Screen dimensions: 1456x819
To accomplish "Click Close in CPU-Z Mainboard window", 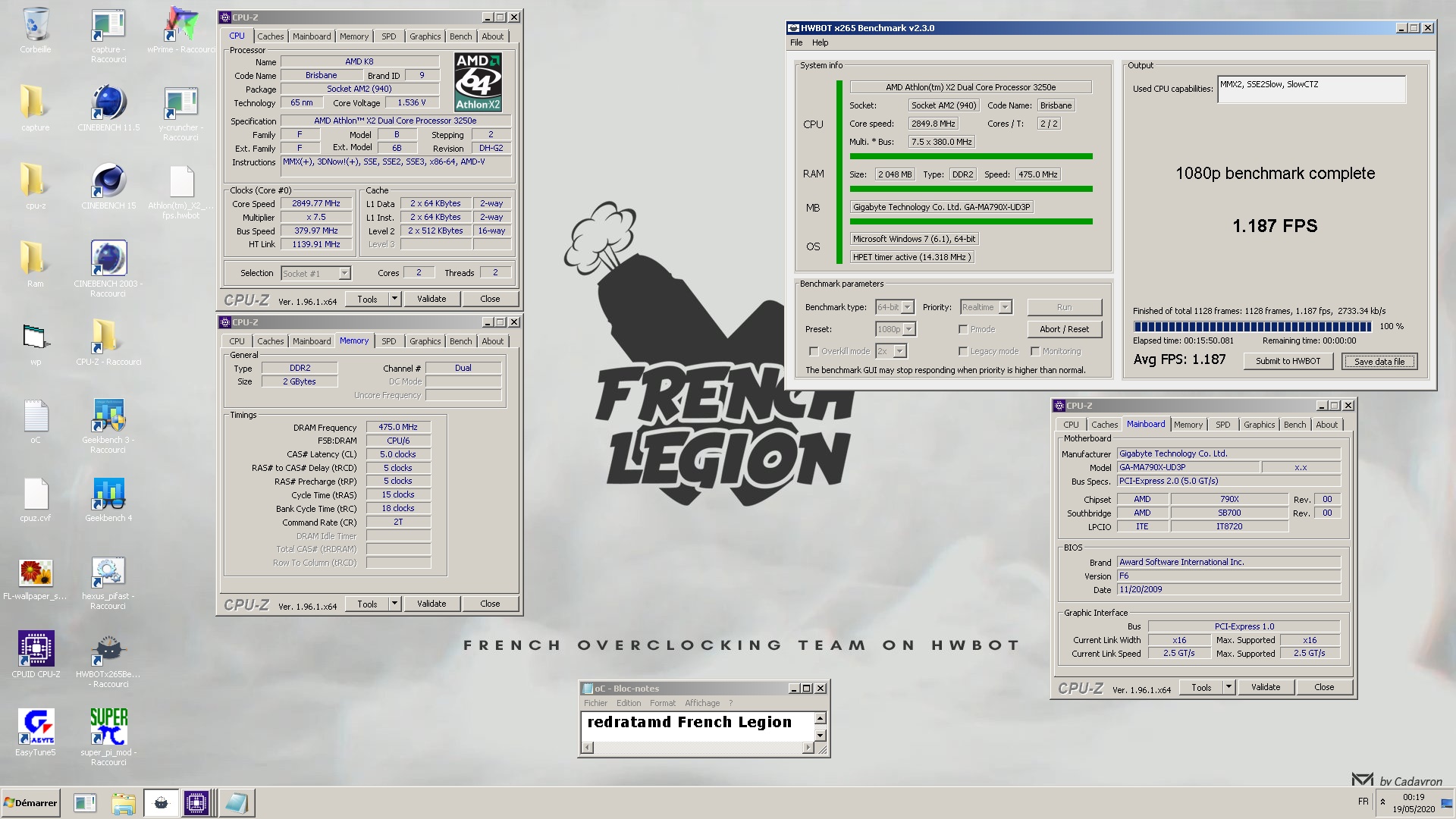I will pos(1323,688).
